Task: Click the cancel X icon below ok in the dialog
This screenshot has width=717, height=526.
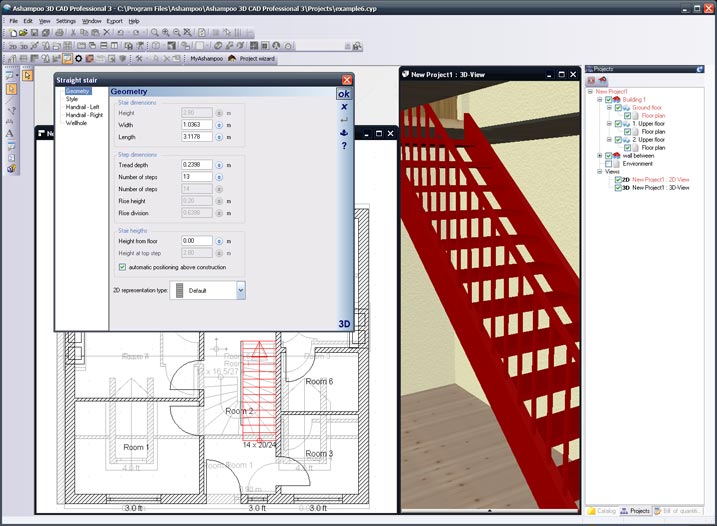Action: coord(344,107)
